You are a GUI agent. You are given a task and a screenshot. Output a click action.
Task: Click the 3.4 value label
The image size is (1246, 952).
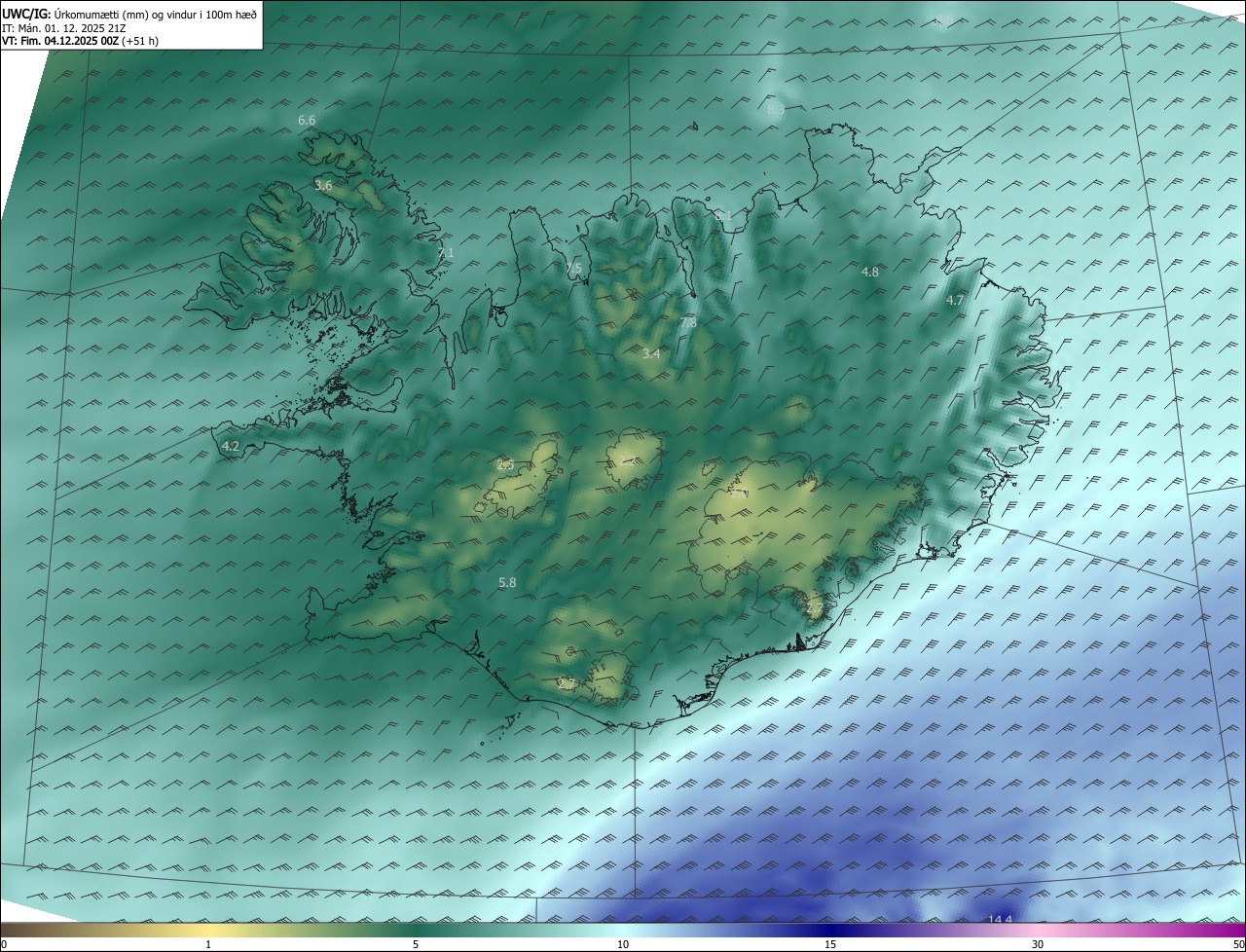point(651,354)
